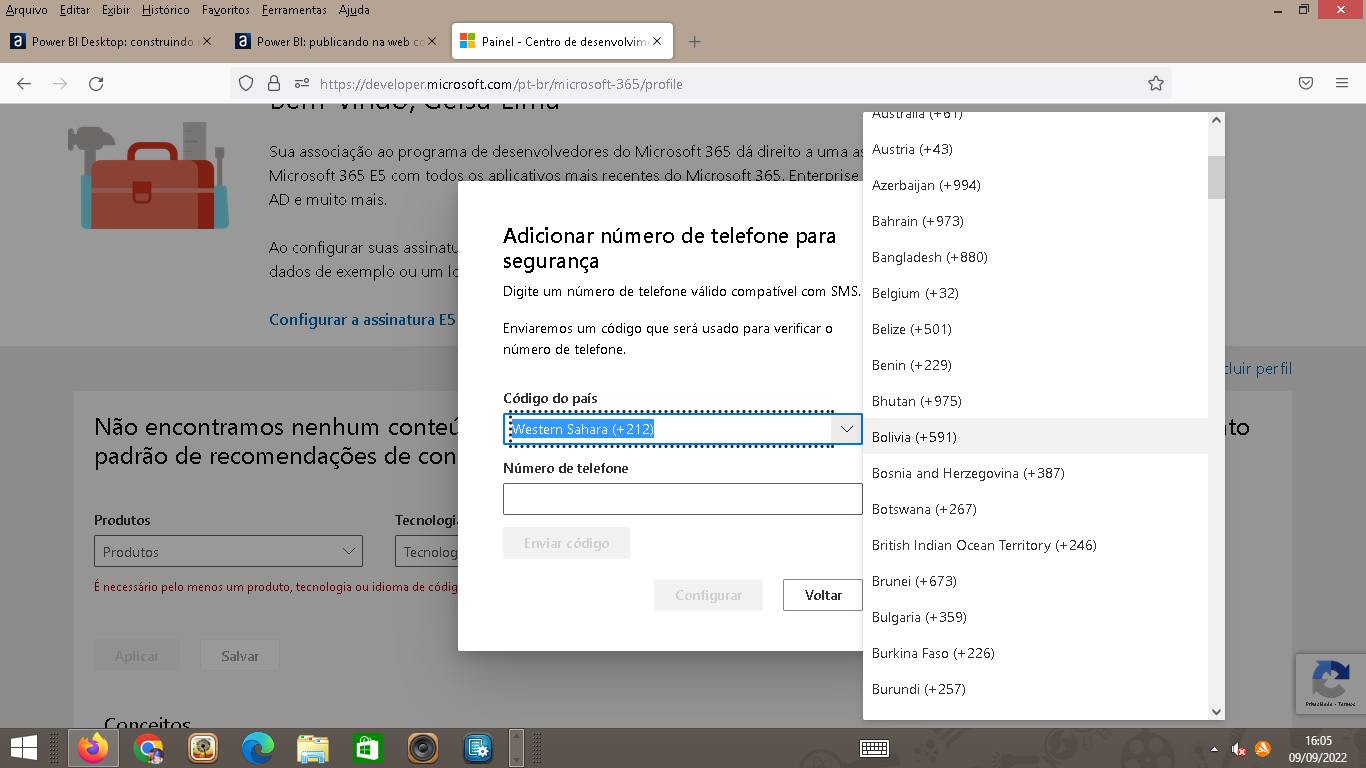Click the country list scroll-up arrow
The height and width of the screenshot is (768, 1366).
click(x=1216, y=120)
